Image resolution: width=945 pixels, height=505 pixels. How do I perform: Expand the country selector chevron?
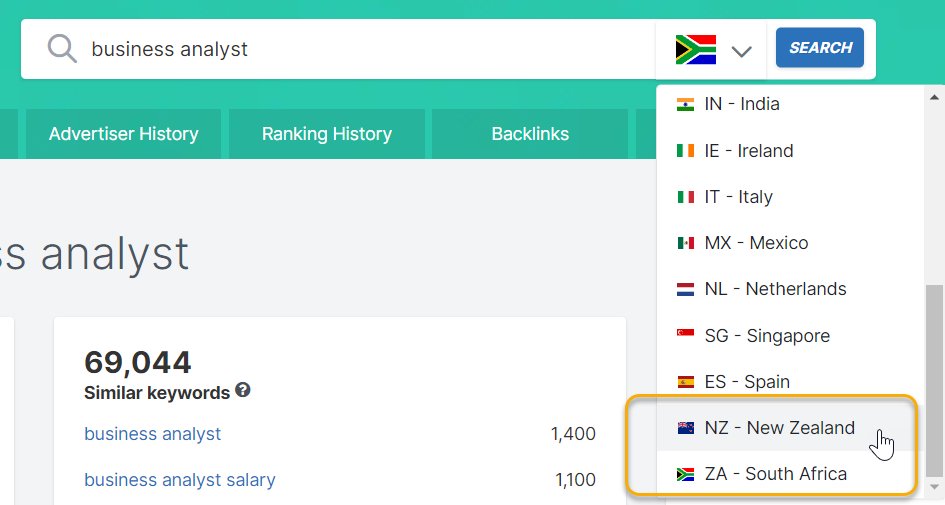click(x=741, y=51)
